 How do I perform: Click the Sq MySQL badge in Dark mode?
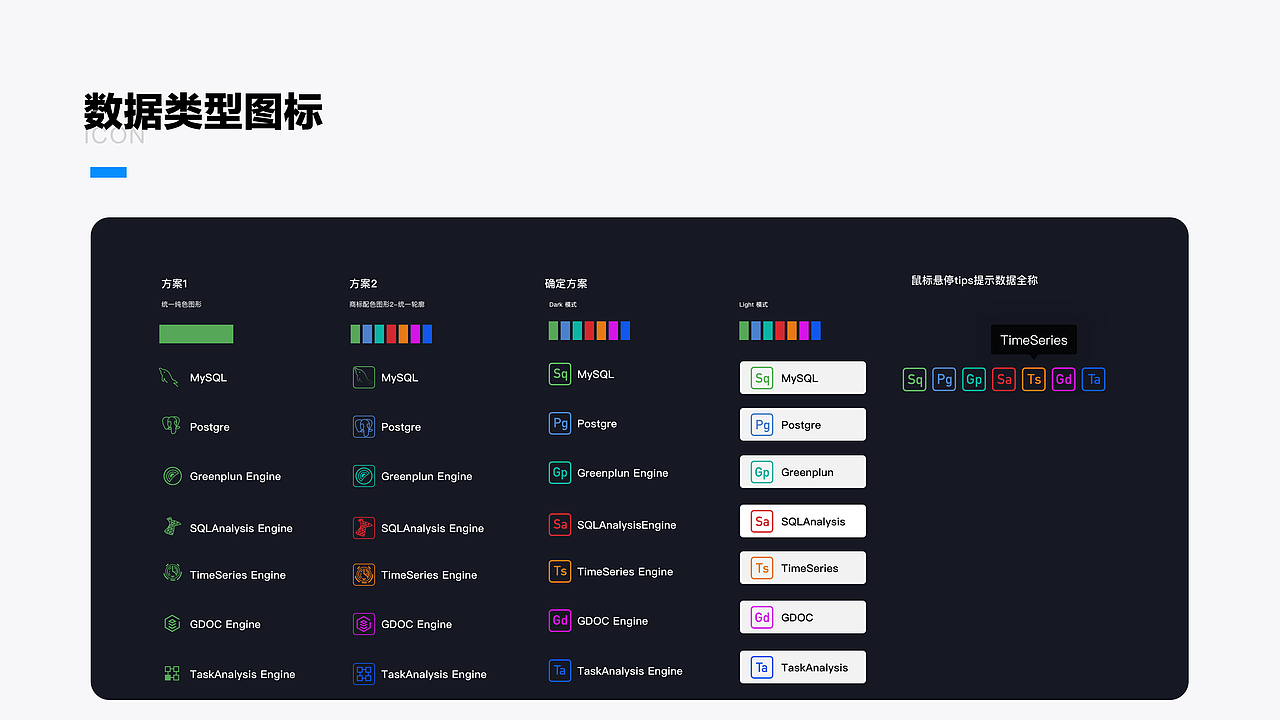tap(560, 373)
